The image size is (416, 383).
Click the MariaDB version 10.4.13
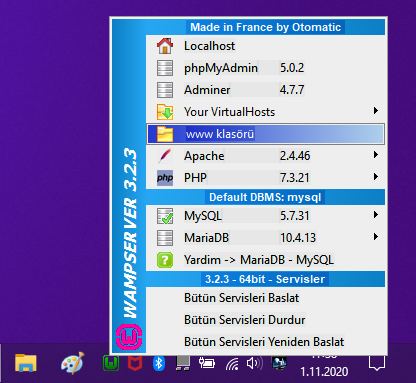tap(298, 238)
